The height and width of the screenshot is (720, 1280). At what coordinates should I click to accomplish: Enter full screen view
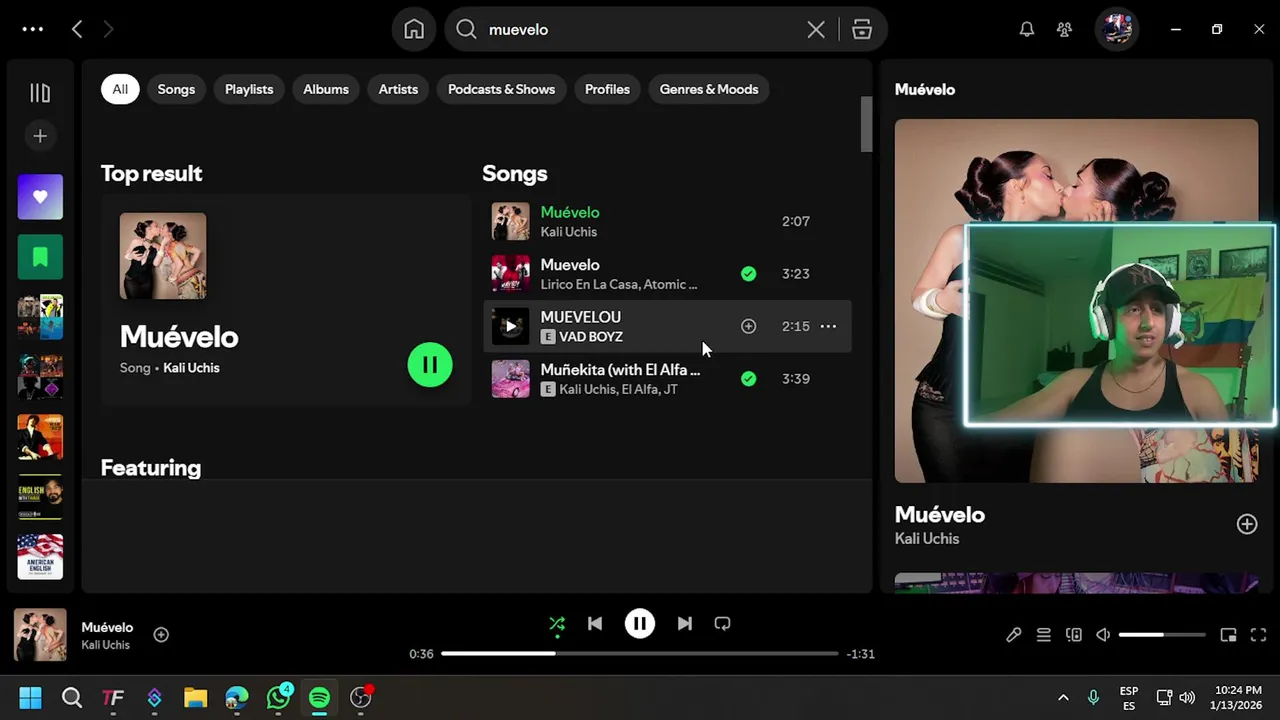1258,635
